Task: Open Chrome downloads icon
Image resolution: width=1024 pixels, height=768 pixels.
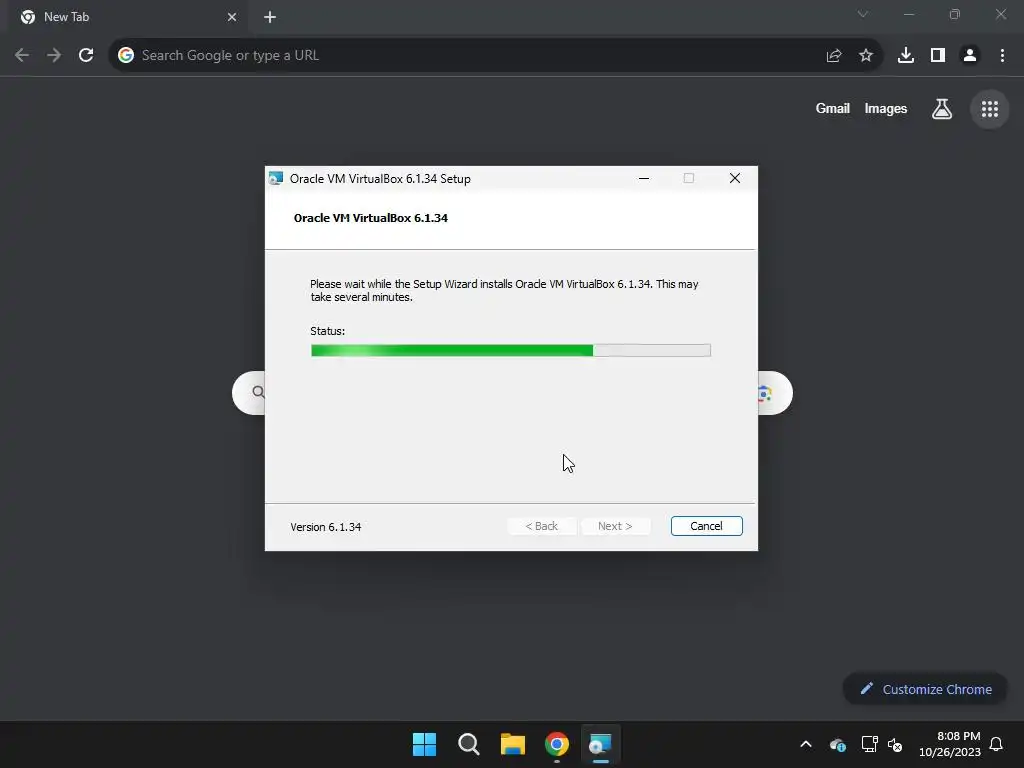Action: (906, 56)
